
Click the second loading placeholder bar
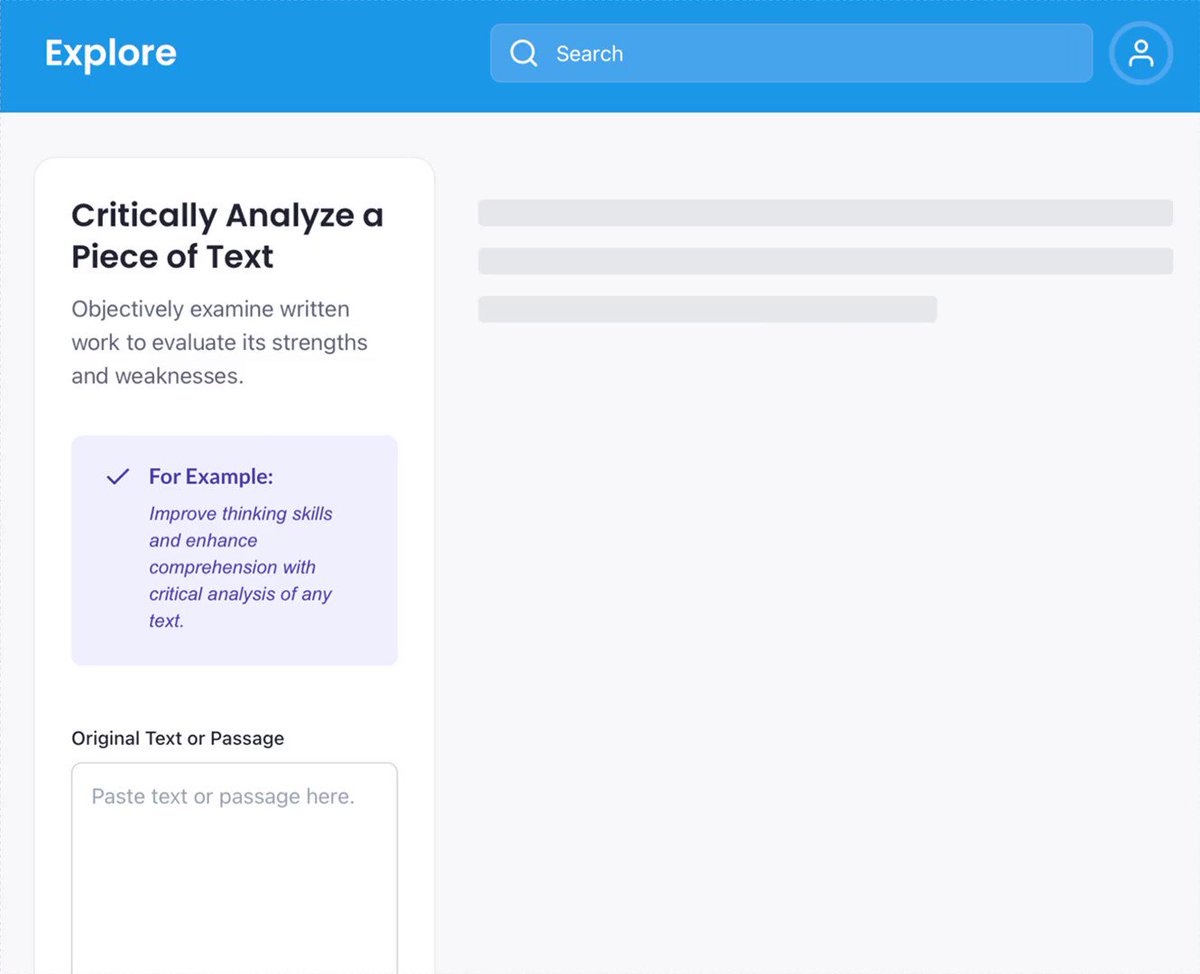[x=825, y=261]
